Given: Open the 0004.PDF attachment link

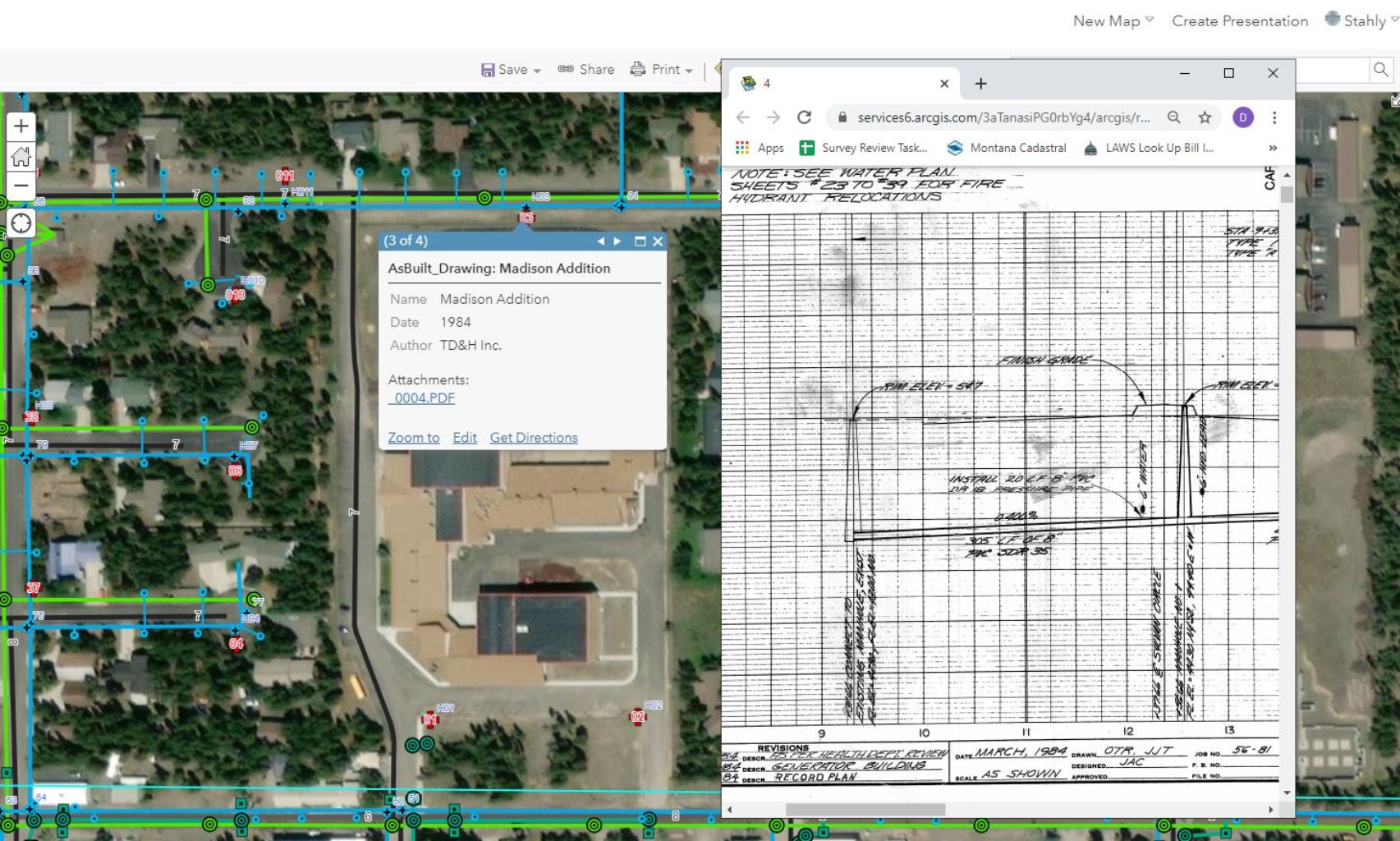Looking at the screenshot, I should (x=422, y=398).
